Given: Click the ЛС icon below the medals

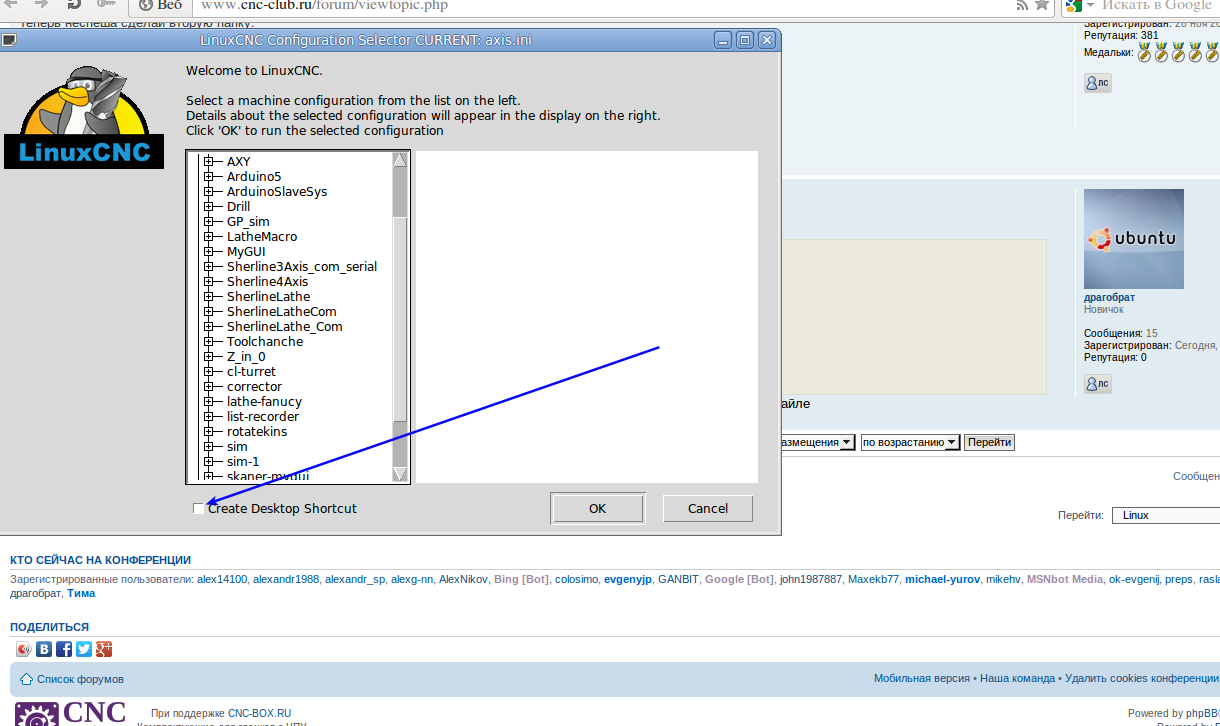Looking at the screenshot, I should (1097, 83).
